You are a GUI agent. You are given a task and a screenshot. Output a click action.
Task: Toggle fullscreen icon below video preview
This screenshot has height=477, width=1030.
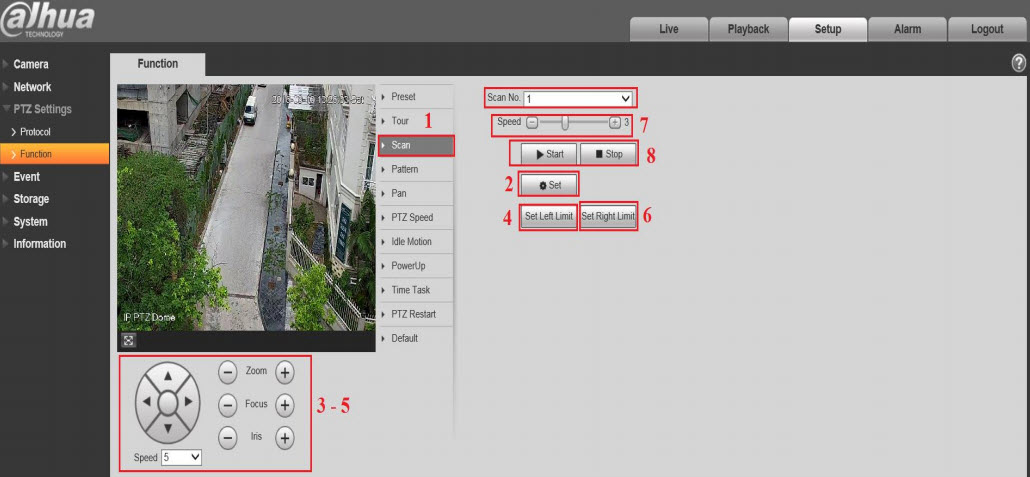point(128,340)
